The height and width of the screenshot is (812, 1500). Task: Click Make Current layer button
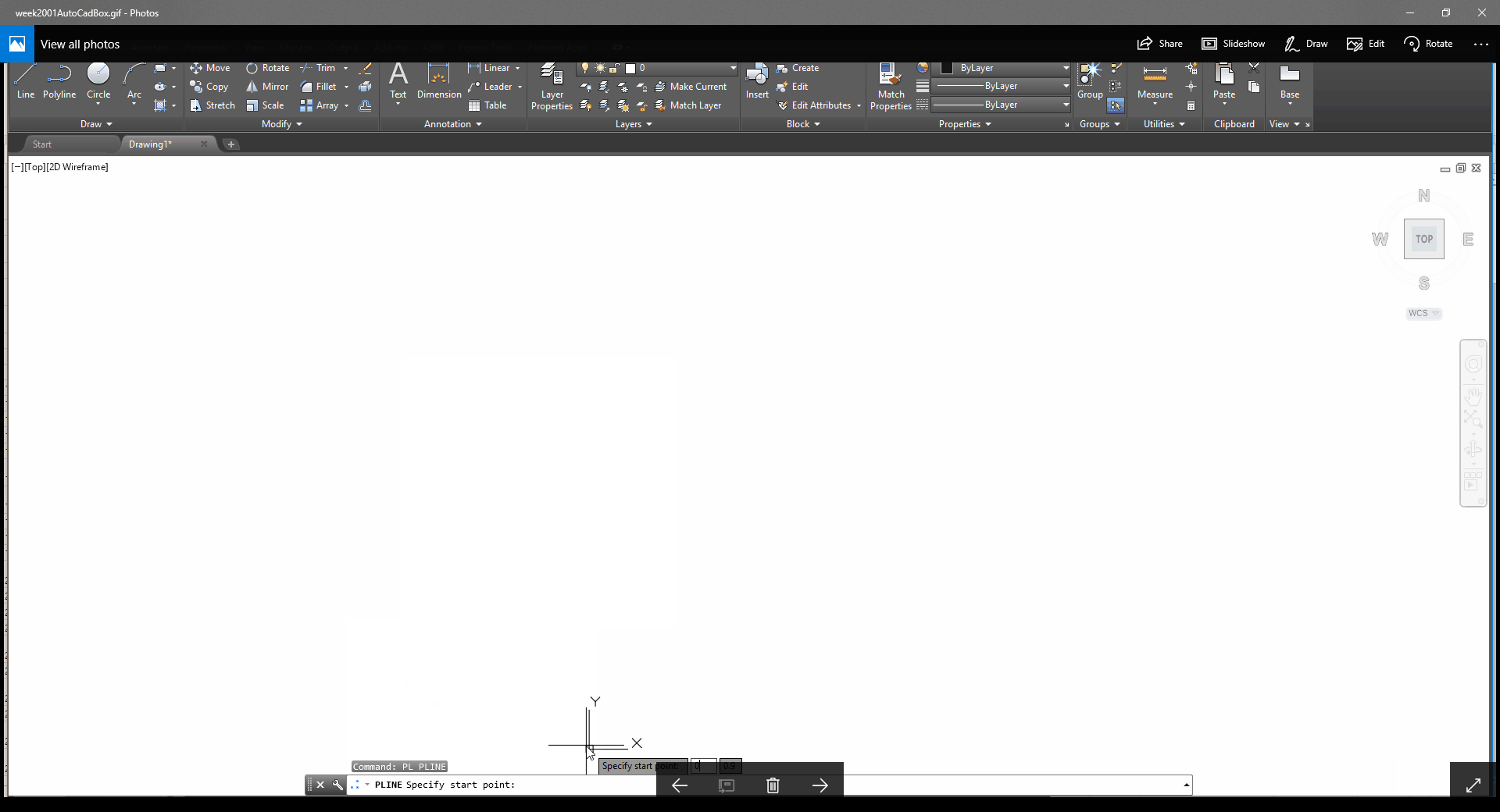tap(691, 87)
